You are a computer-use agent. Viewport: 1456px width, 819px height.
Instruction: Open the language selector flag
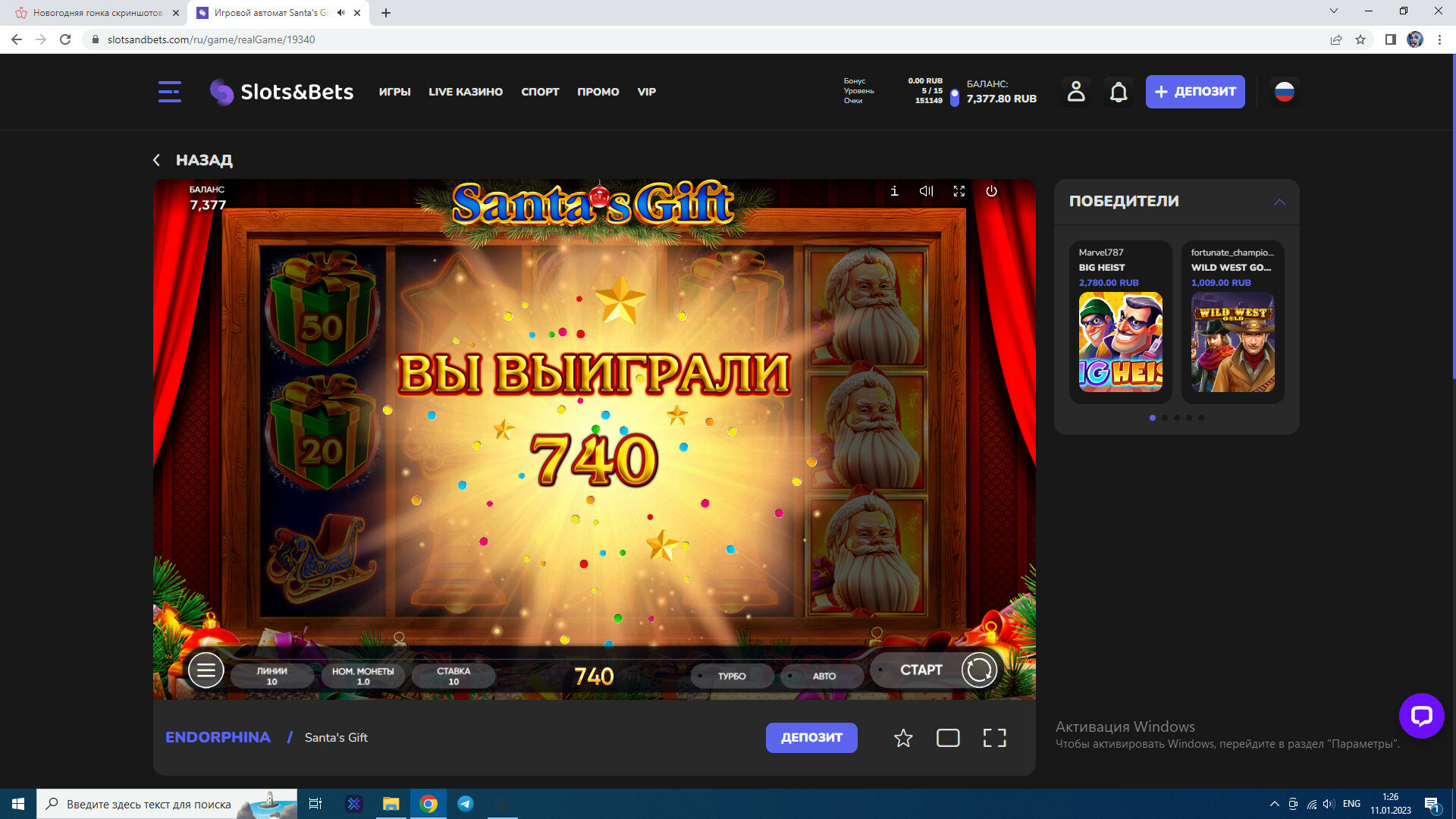pos(1284,92)
